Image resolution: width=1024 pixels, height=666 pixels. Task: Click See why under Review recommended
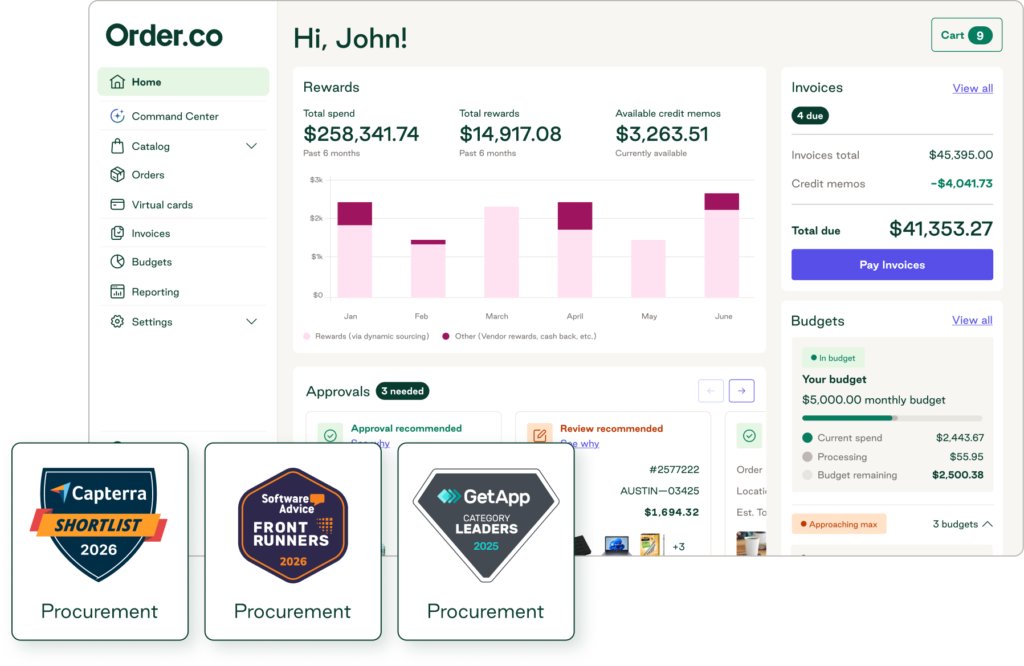[580, 443]
